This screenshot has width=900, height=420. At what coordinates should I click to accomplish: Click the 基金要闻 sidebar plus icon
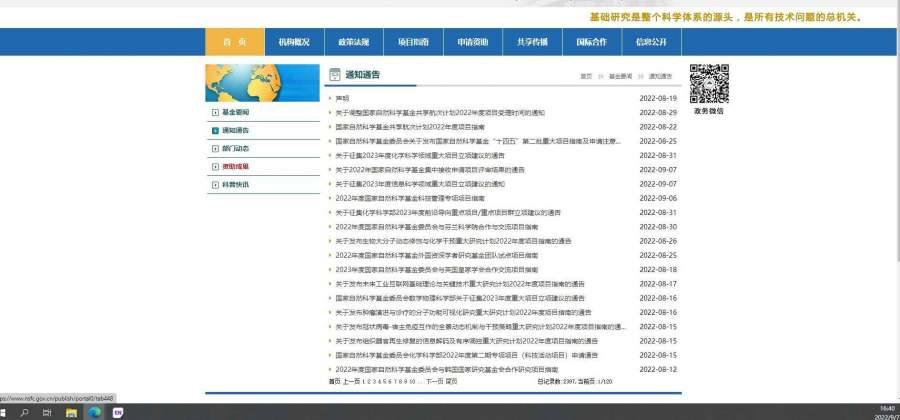coord(215,112)
